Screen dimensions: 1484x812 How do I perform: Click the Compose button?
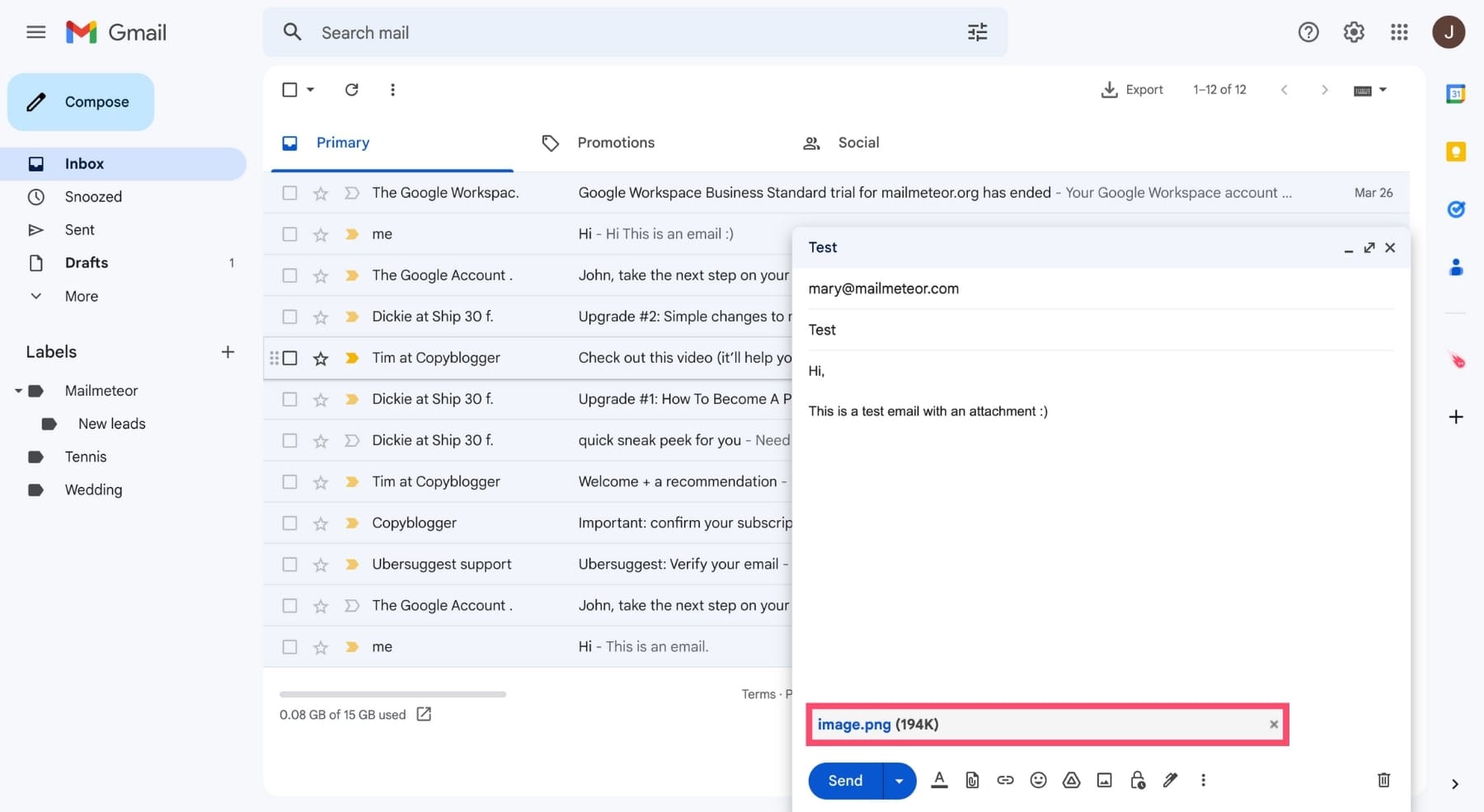tap(80, 101)
